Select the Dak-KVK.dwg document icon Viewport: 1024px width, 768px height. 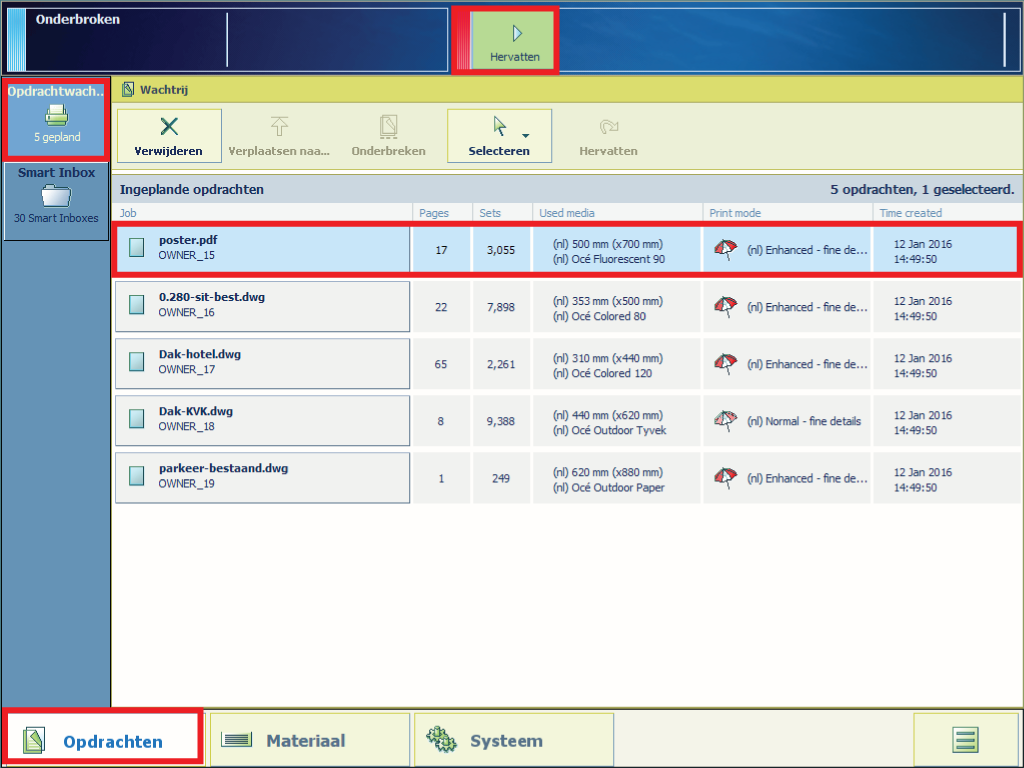click(x=136, y=419)
